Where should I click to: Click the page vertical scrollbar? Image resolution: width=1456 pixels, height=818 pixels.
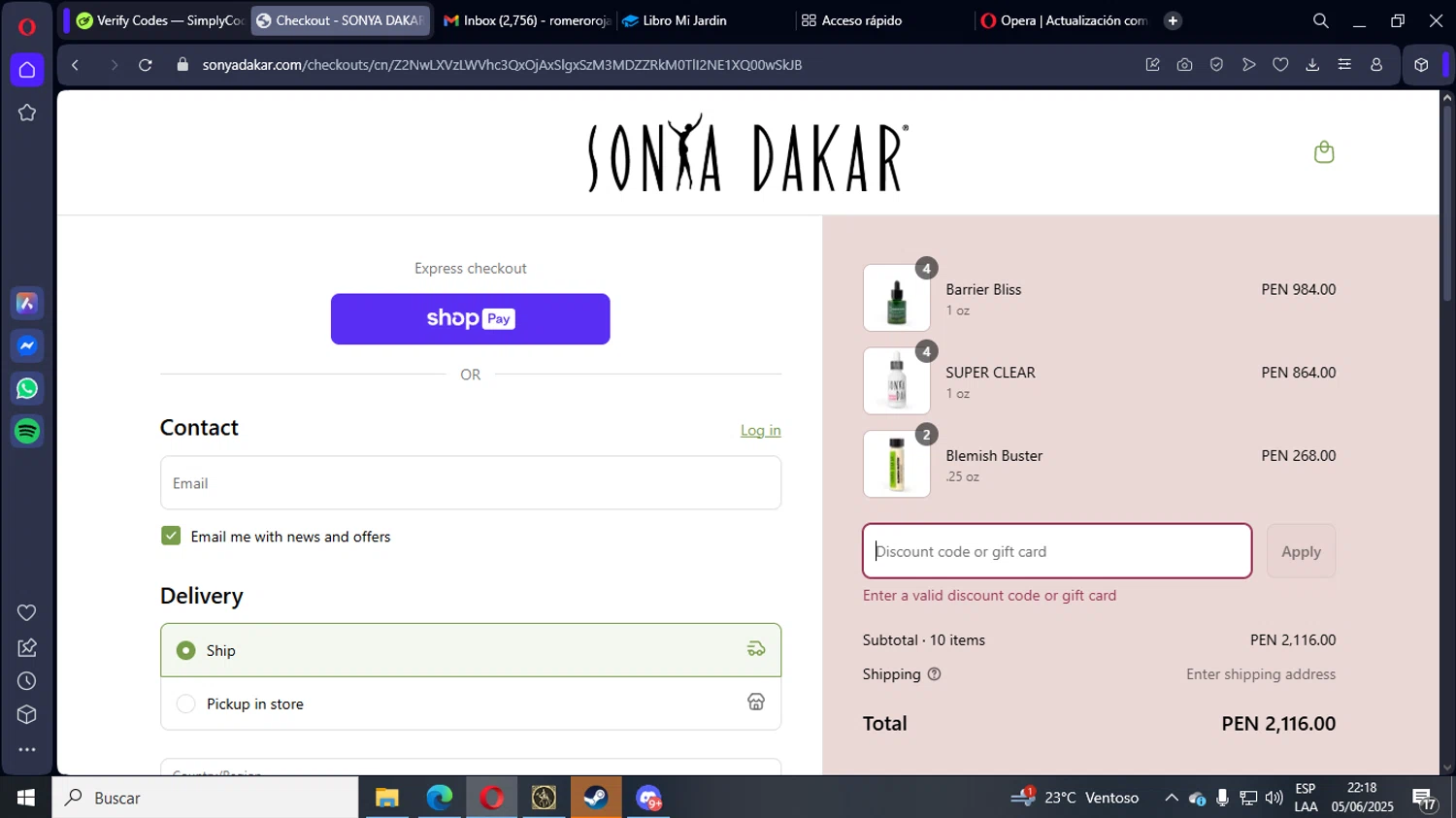point(1447,204)
